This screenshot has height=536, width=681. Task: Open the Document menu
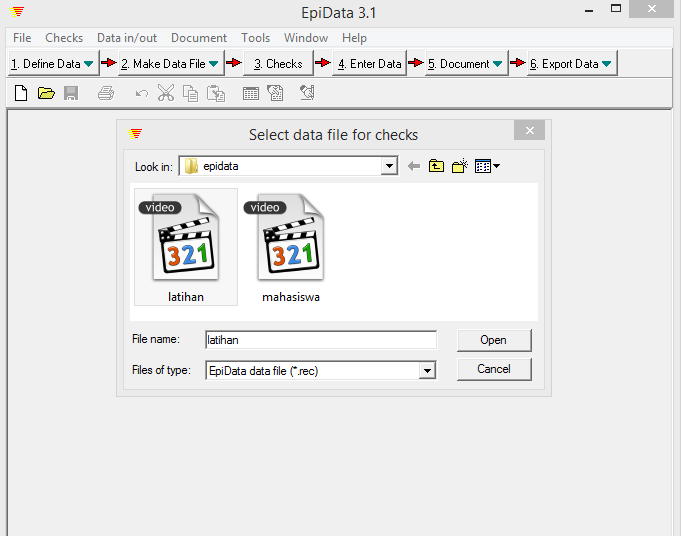[x=199, y=38]
